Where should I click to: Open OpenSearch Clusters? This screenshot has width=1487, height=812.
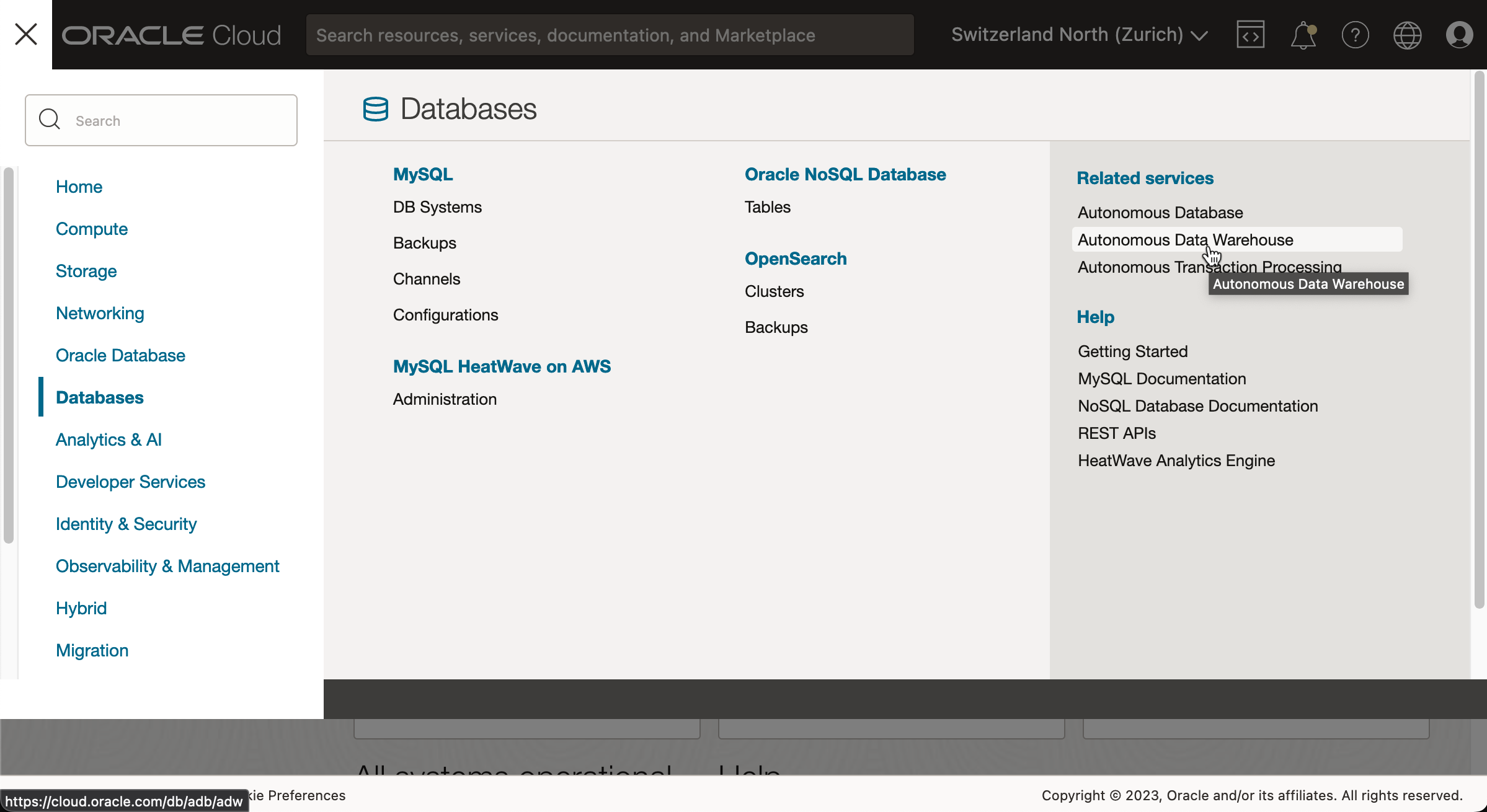click(x=774, y=291)
